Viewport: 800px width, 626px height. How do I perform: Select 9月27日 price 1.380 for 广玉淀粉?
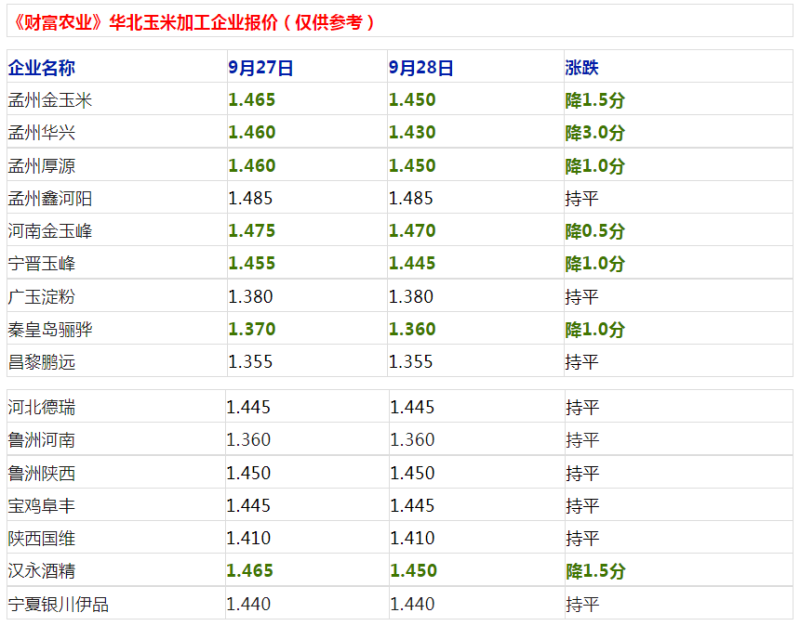pos(251,296)
